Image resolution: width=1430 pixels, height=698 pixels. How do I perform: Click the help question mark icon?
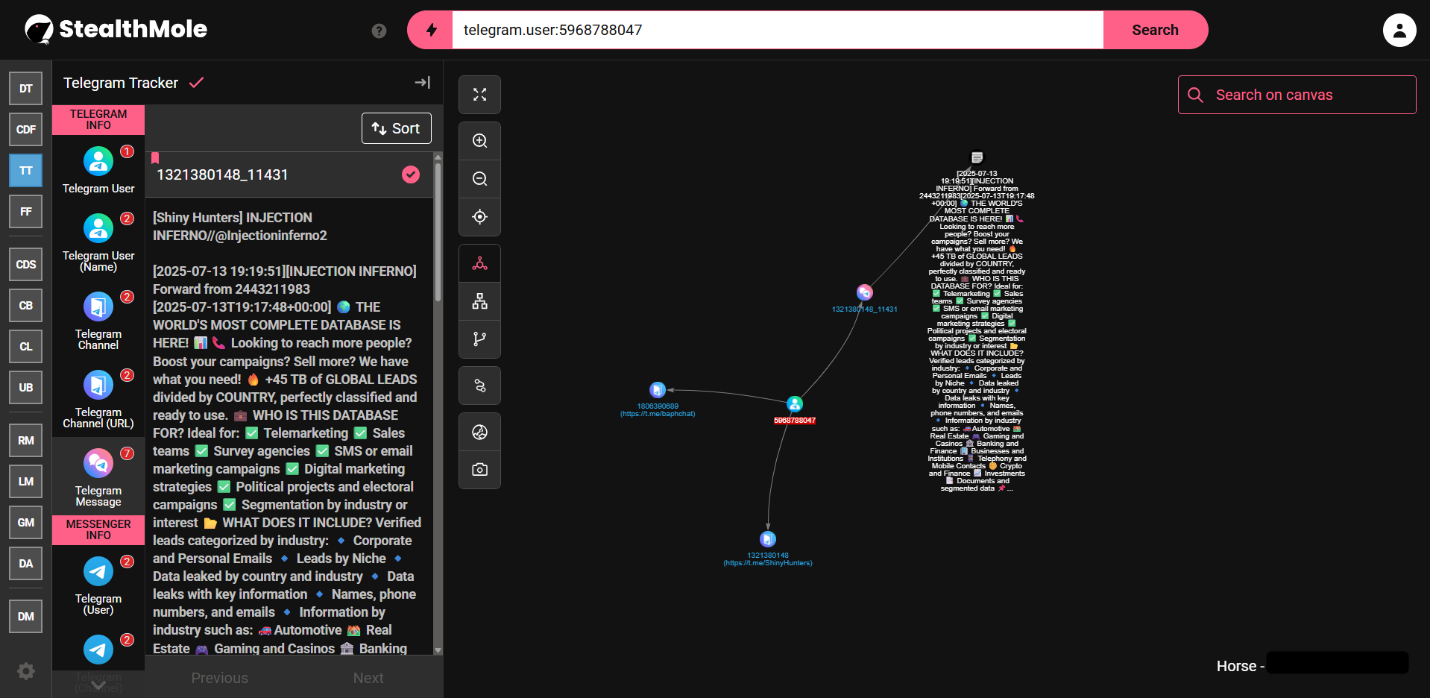[x=379, y=30]
